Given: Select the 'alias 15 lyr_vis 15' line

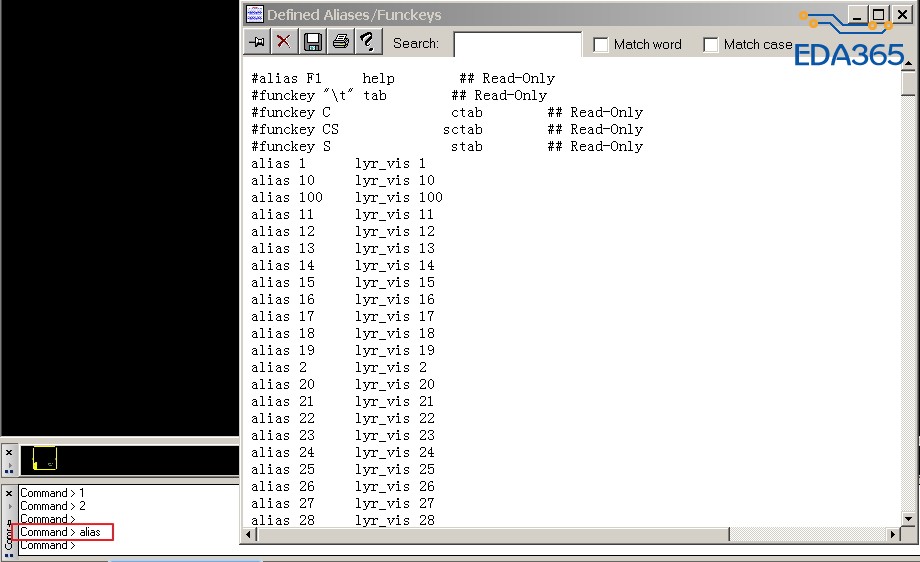Looking at the screenshot, I should 343,283.
